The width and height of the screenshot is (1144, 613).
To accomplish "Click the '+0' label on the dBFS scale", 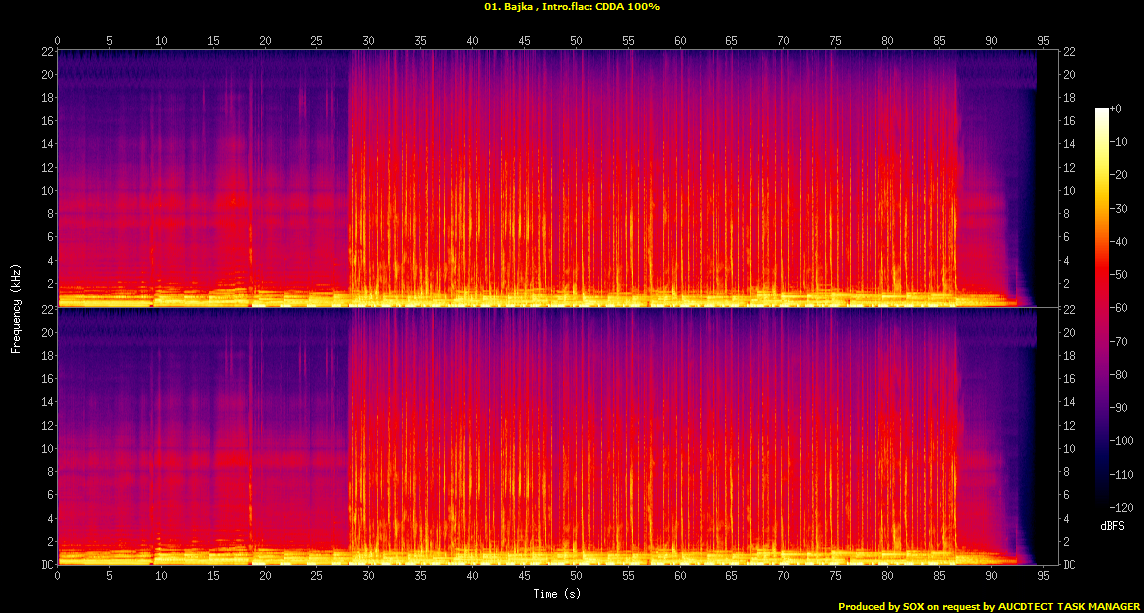I will point(1116,108).
